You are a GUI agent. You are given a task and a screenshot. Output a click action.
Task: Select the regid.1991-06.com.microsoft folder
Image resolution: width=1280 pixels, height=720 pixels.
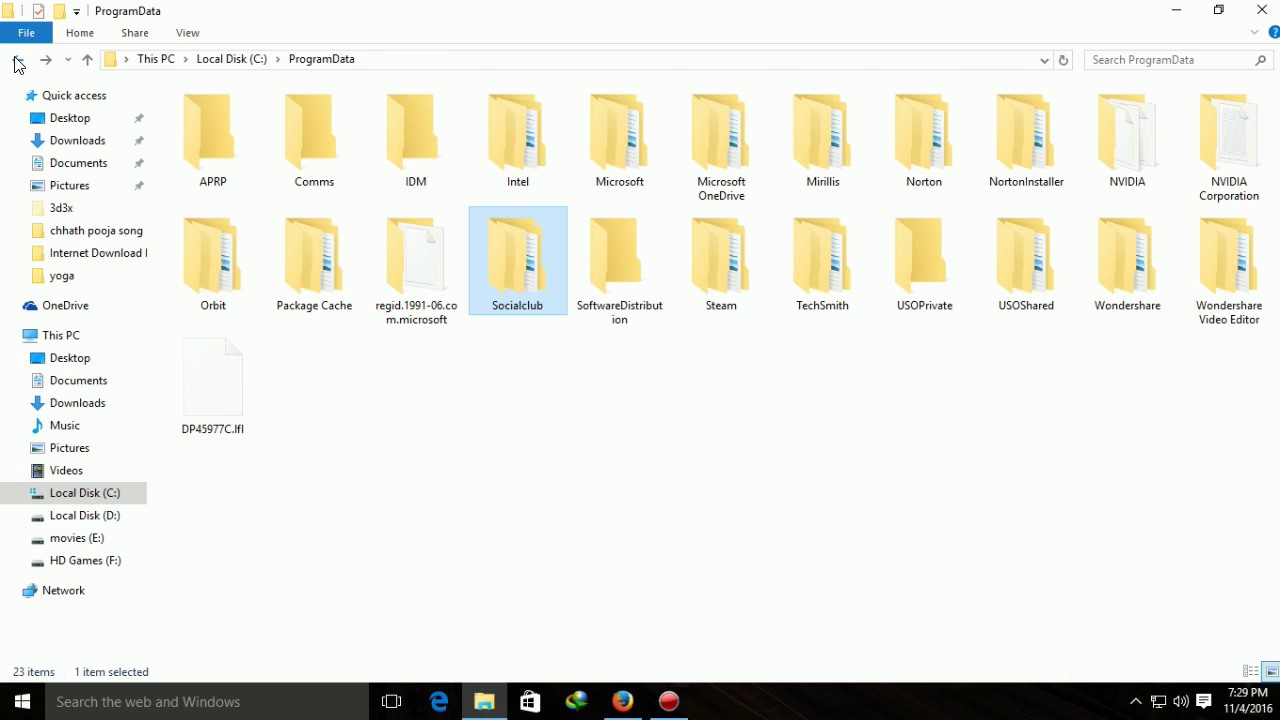tap(416, 272)
